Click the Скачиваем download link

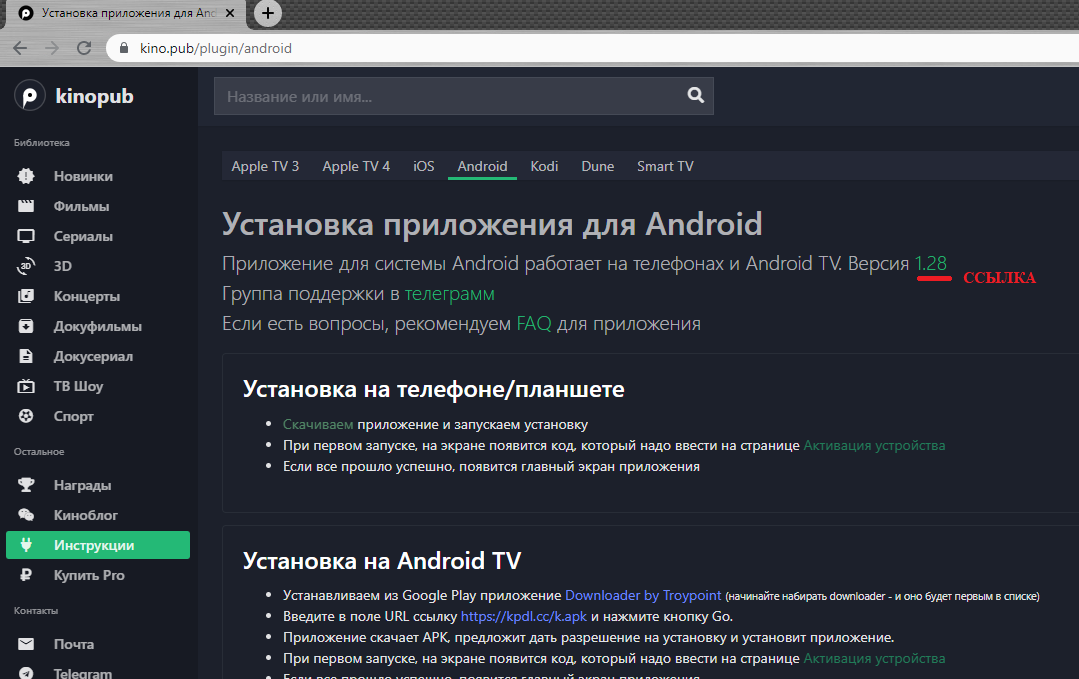(x=318, y=424)
